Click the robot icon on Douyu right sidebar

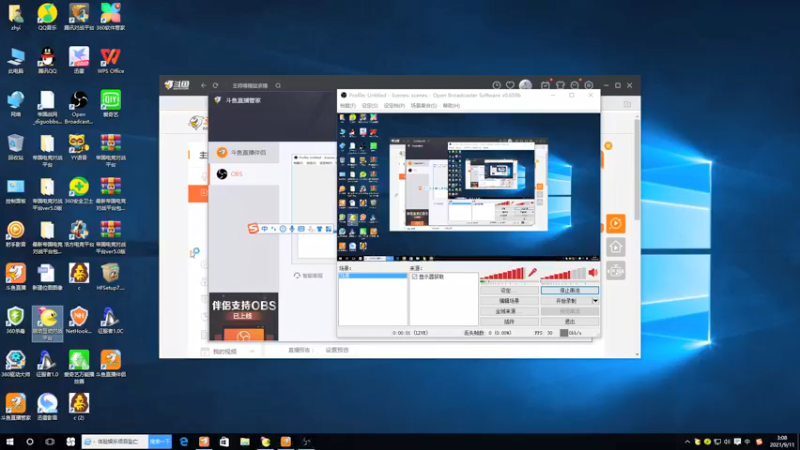coord(616,270)
